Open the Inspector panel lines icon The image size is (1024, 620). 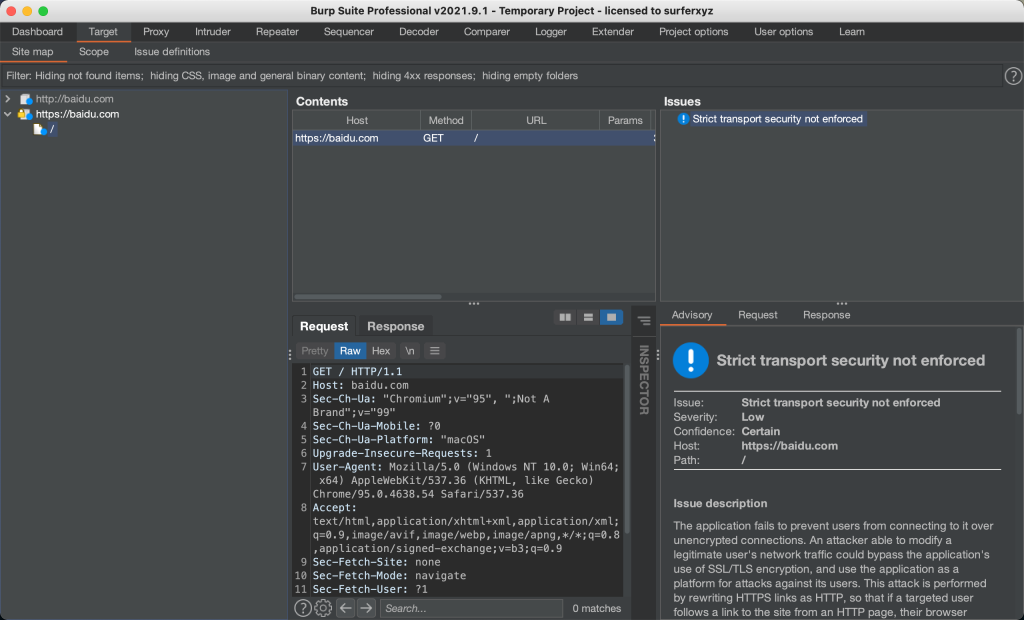(x=644, y=321)
